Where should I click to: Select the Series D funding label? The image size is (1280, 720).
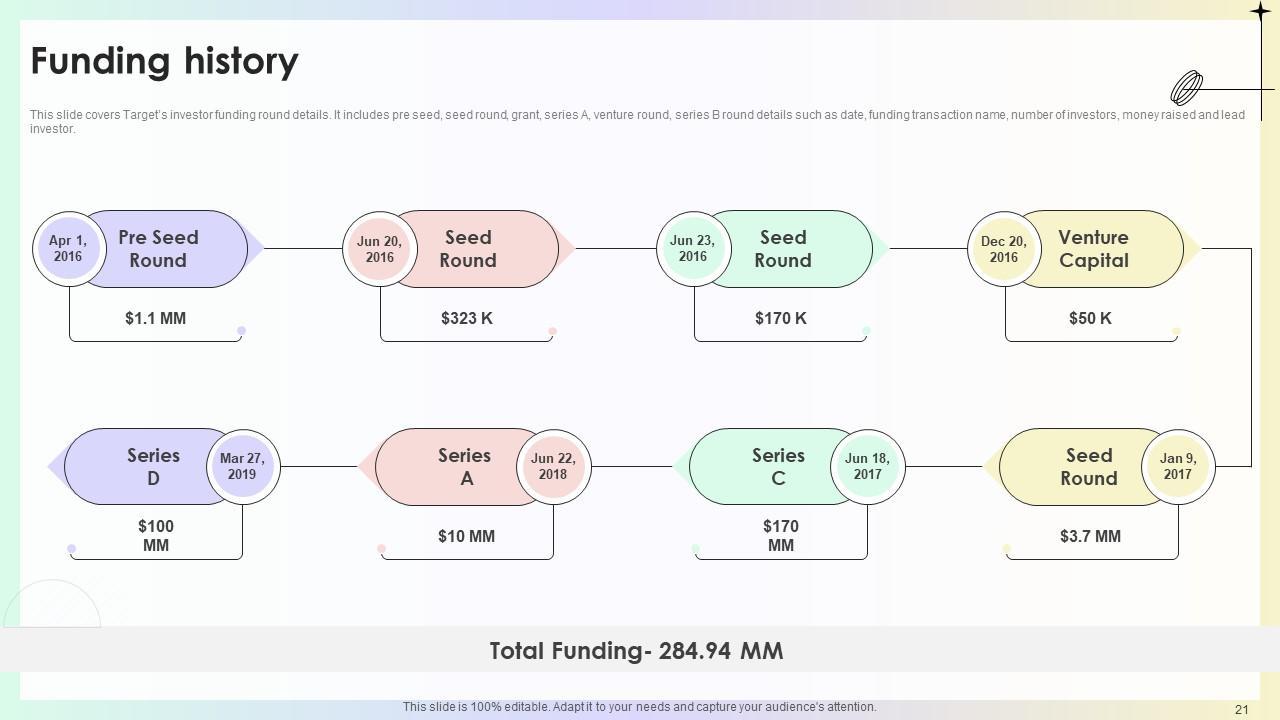tap(153, 467)
